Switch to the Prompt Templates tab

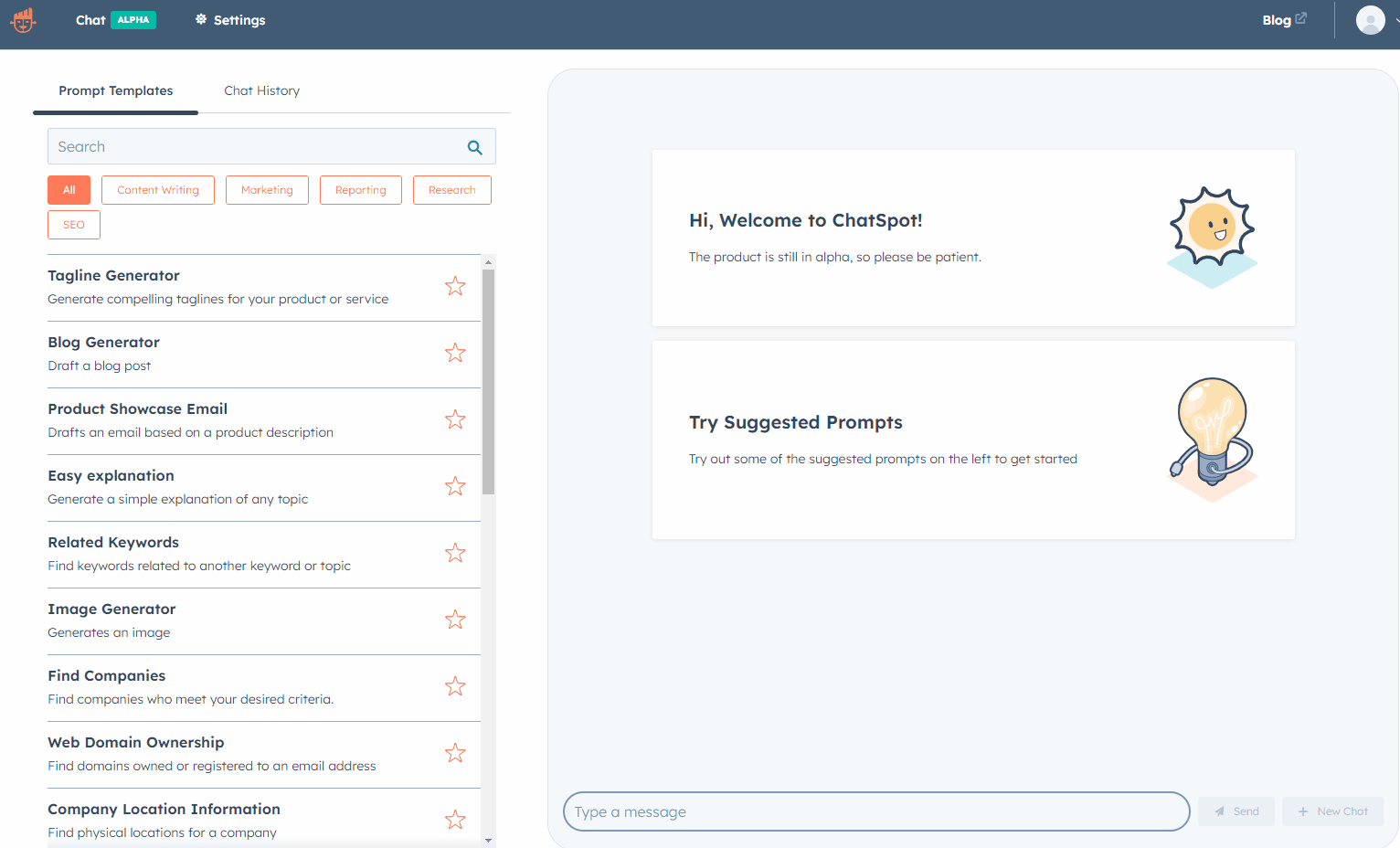(116, 90)
